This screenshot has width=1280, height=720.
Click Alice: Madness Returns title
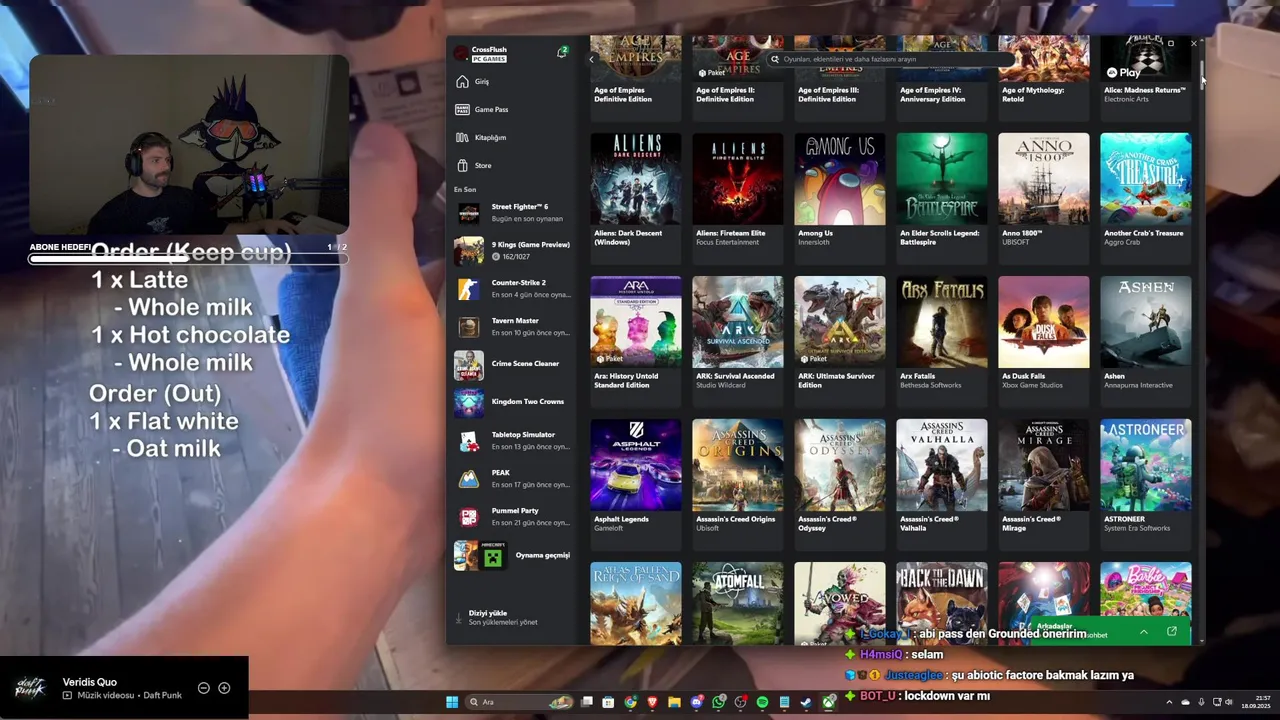click(1145, 90)
